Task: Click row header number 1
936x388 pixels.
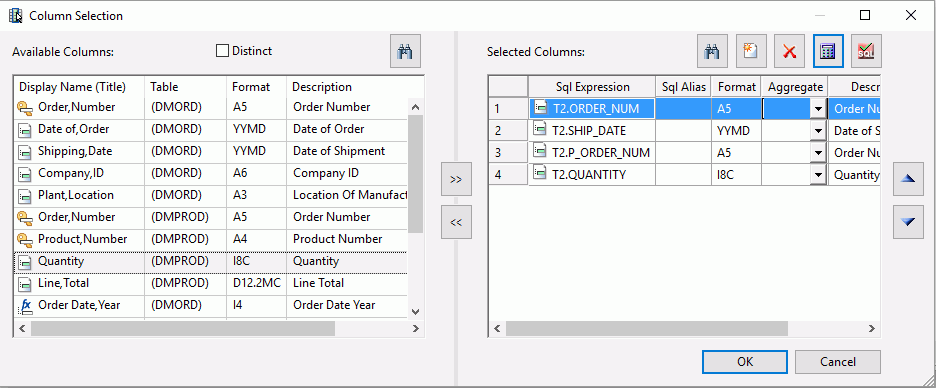Action: (508, 109)
